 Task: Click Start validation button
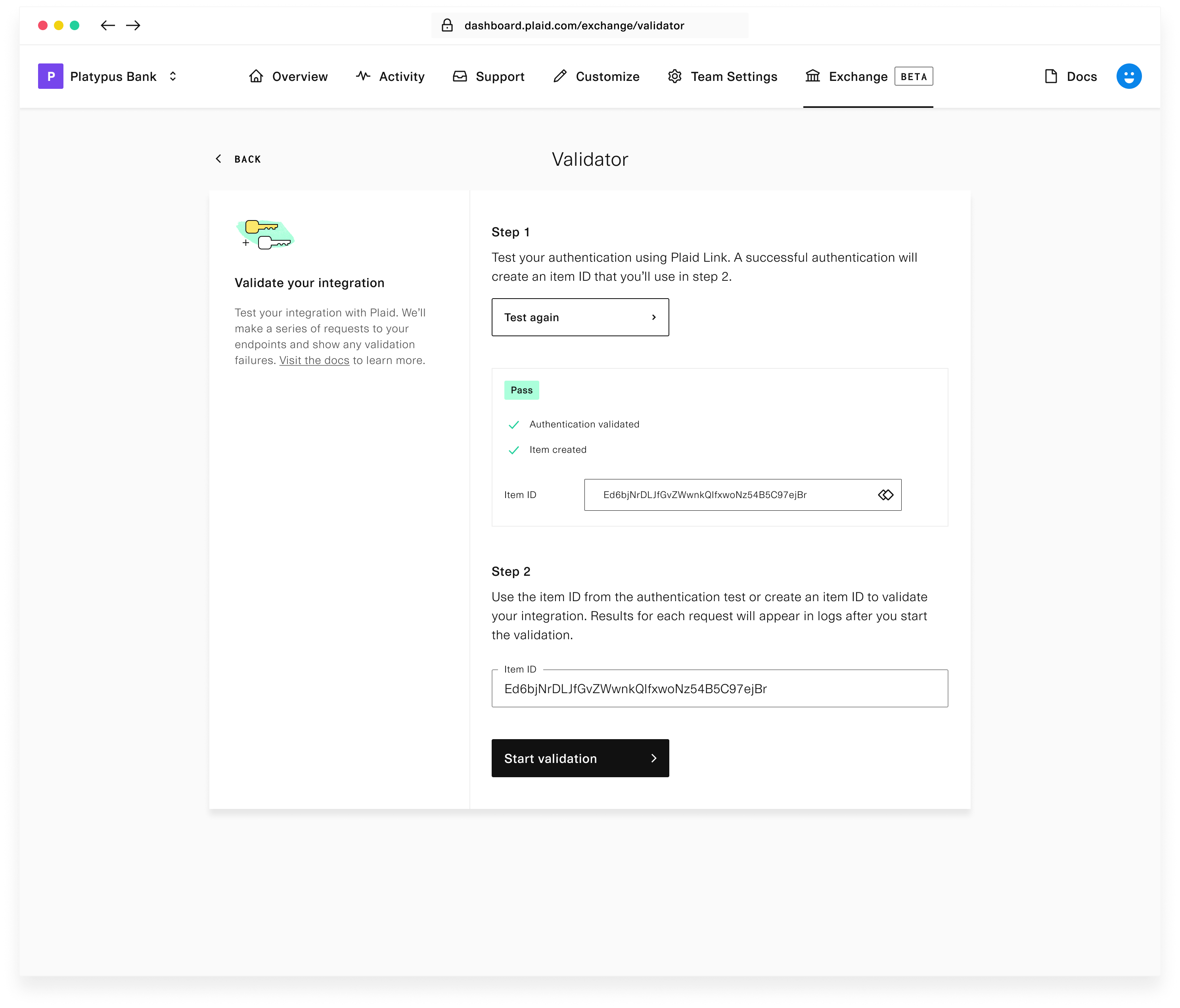(x=580, y=758)
